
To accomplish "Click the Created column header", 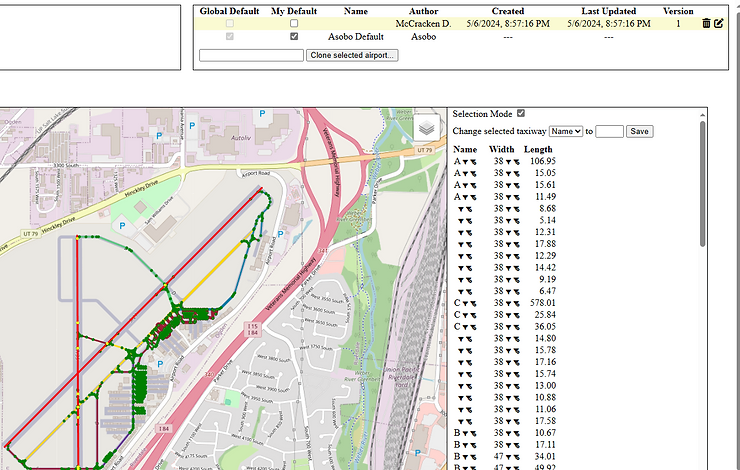I will coord(508,11).
